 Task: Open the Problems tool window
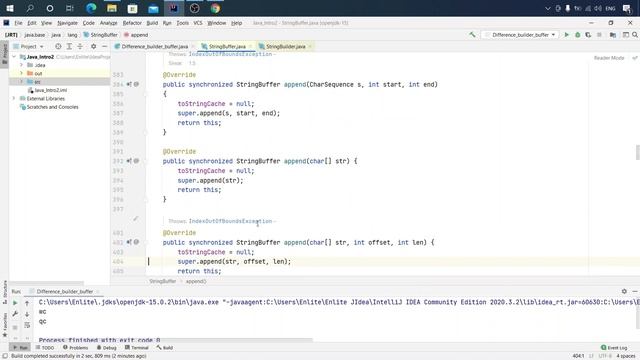(76, 348)
